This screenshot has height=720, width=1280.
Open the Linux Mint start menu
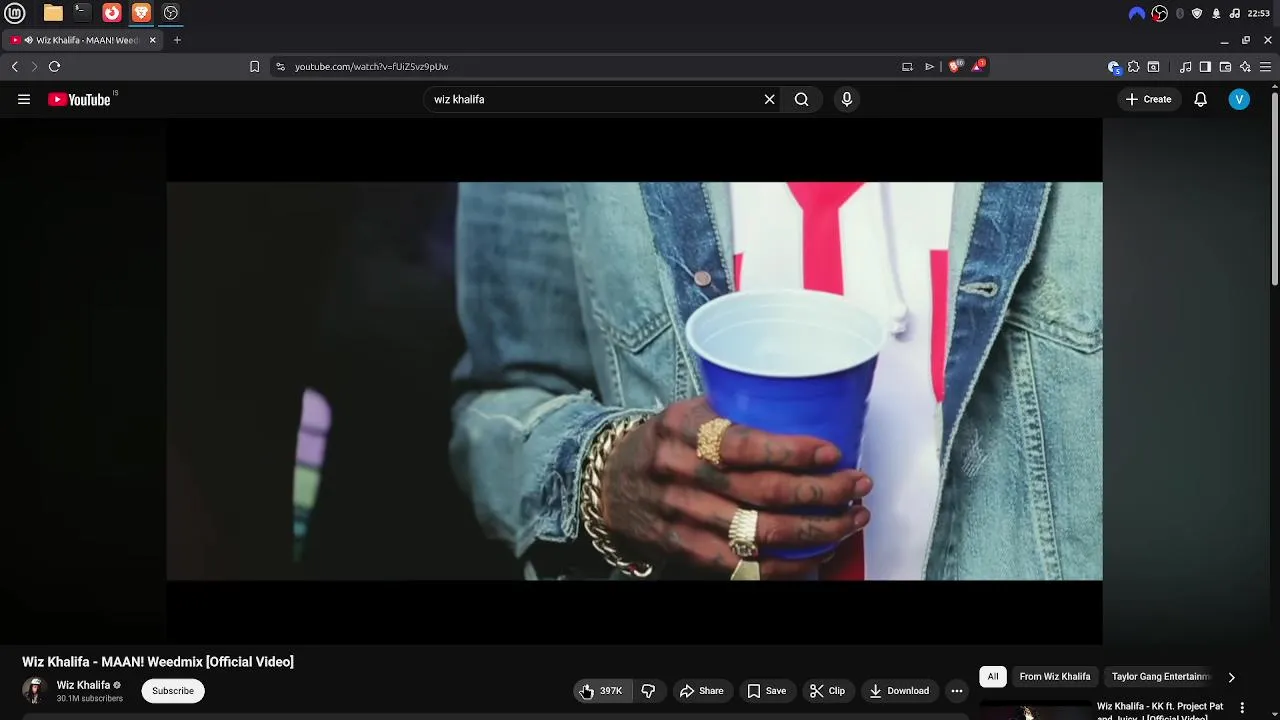click(x=15, y=13)
